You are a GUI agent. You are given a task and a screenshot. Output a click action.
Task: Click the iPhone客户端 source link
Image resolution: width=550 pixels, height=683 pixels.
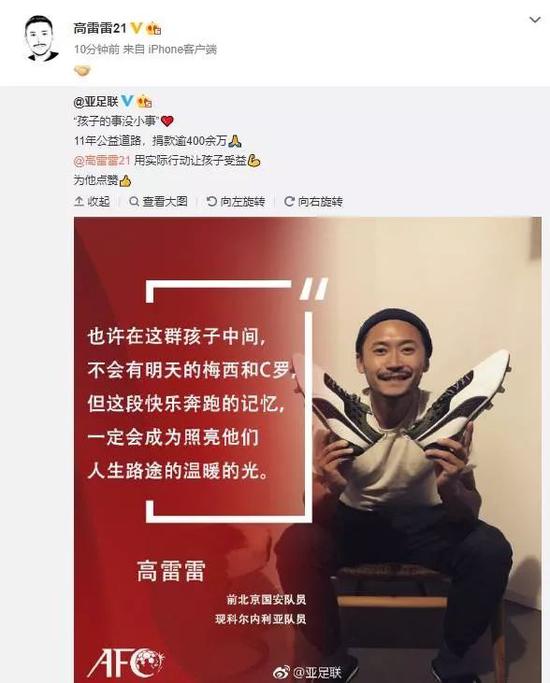click(x=182, y=49)
